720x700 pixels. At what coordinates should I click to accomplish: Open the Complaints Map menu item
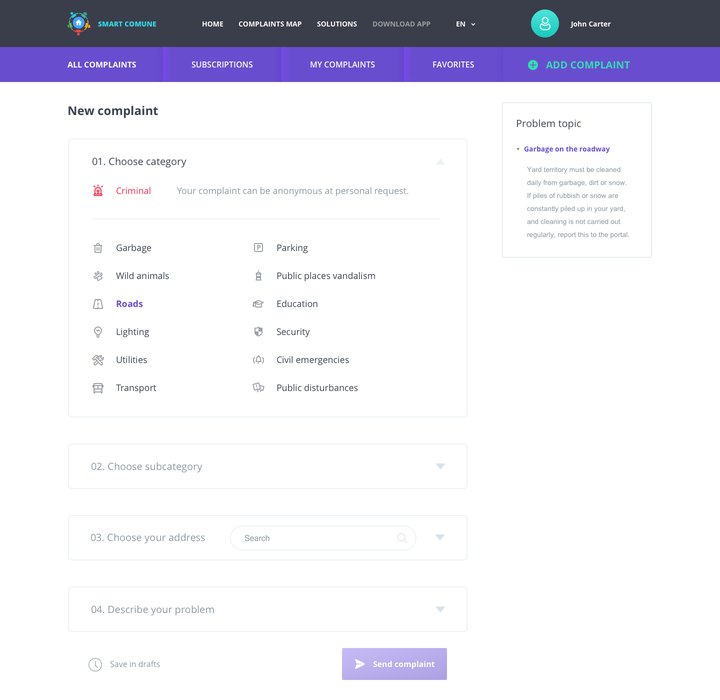pos(270,24)
